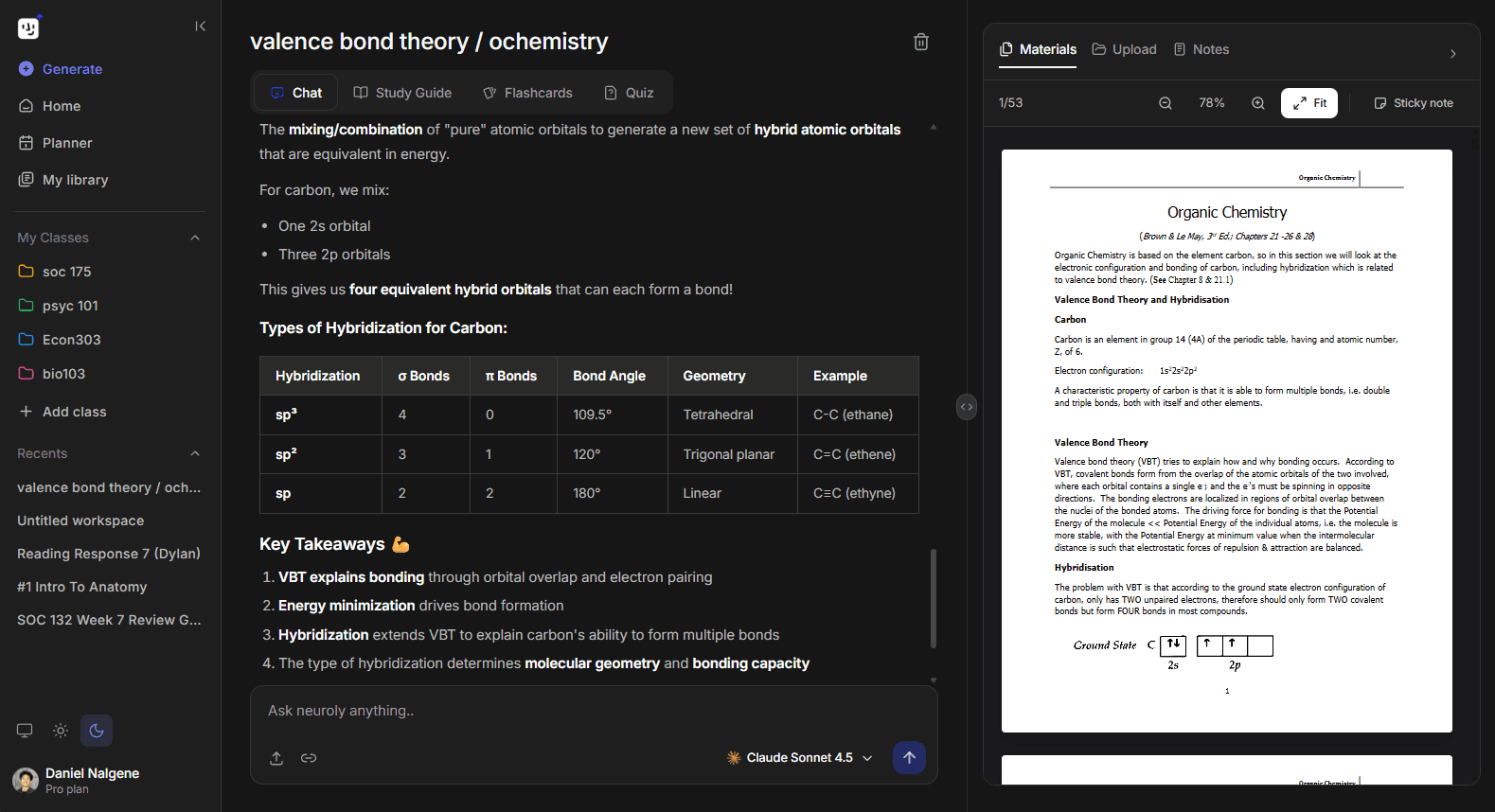Click the C≡C (ethyne) example cell
This screenshot has height=812, width=1495.
point(858,493)
